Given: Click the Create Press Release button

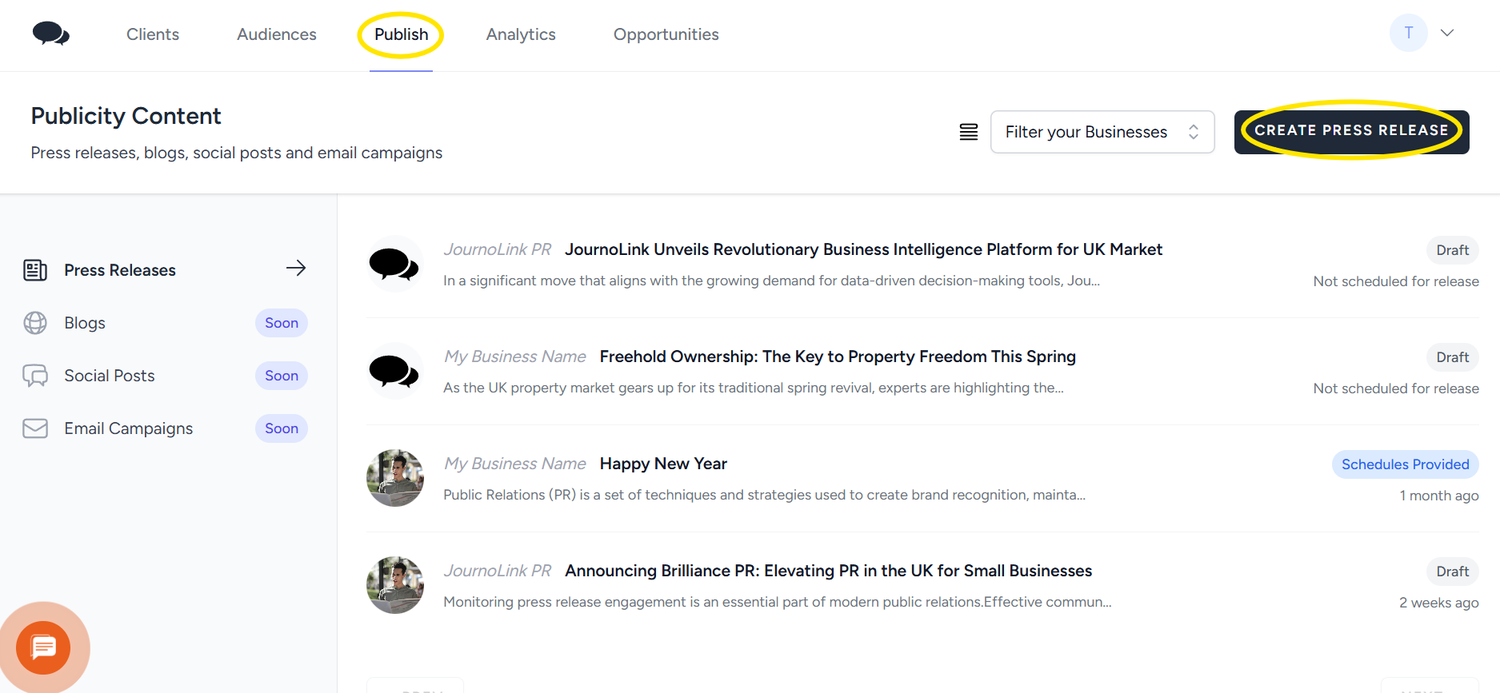Looking at the screenshot, I should tap(1351, 131).
